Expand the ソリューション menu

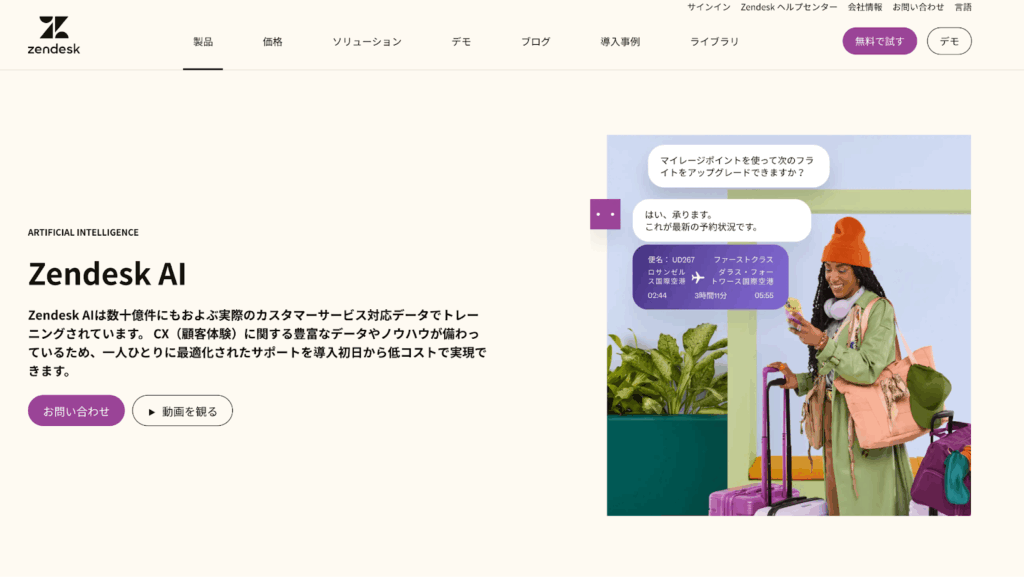coord(367,42)
